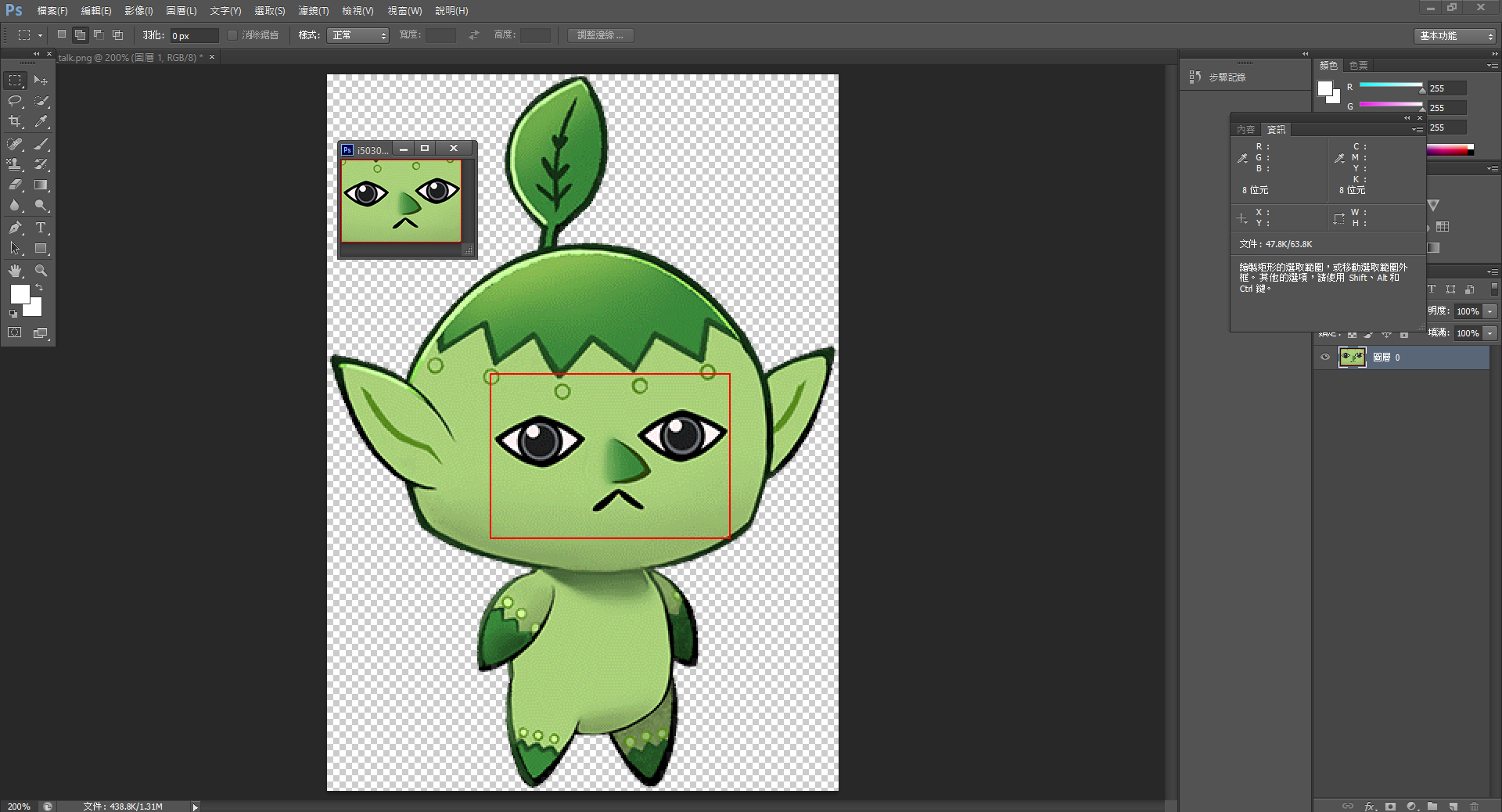The width and height of the screenshot is (1502, 812).
Task: Pick the Eyedropper tool in the toolbox
Action: tap(41, 121)
